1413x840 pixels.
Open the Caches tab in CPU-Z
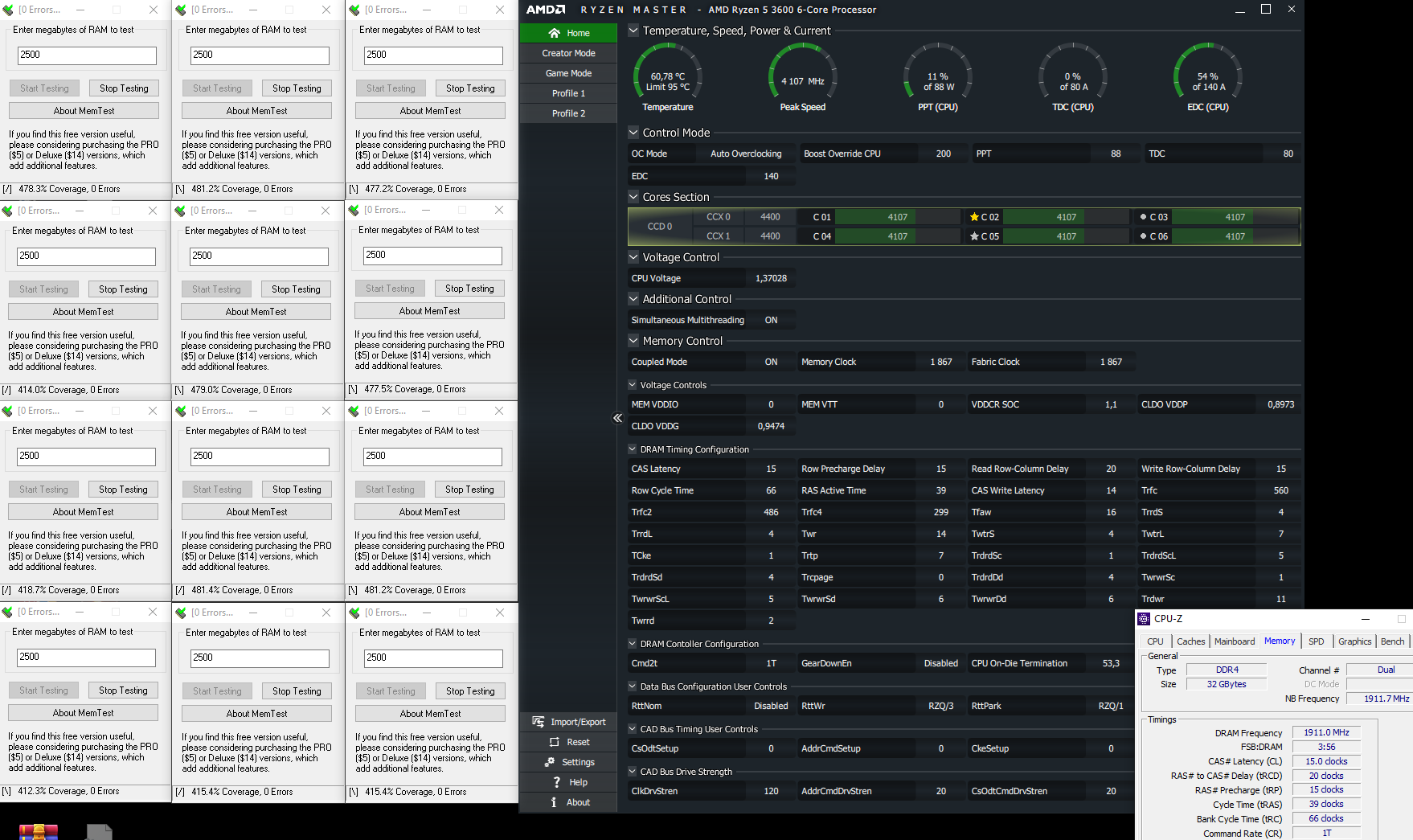(x=1190, y=641)
